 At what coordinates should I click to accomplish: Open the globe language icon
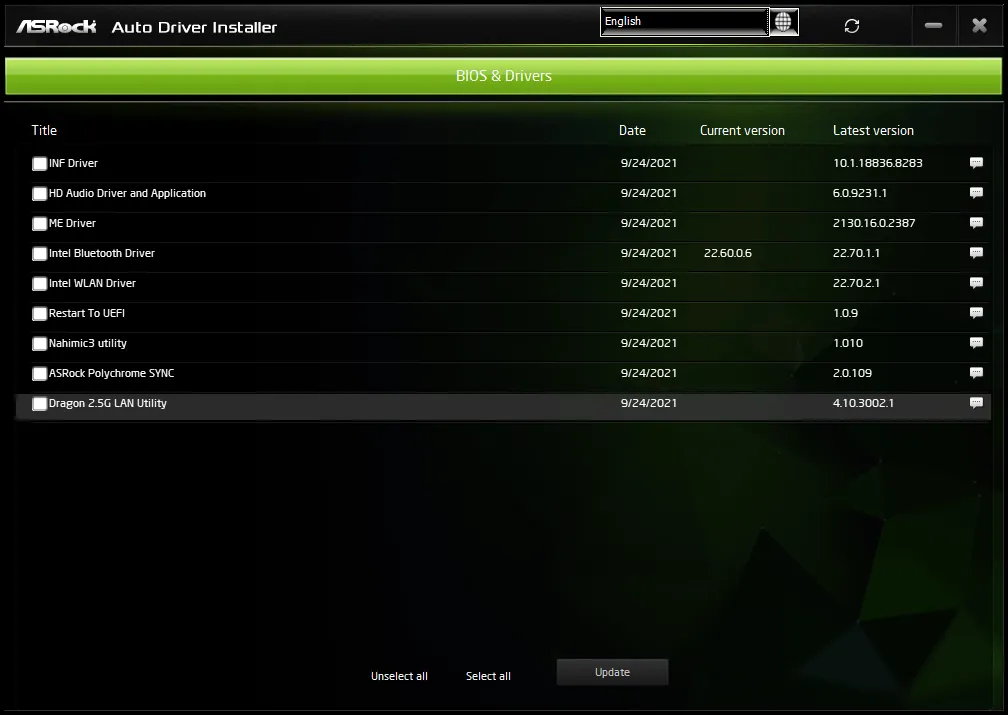click(784, 22)
